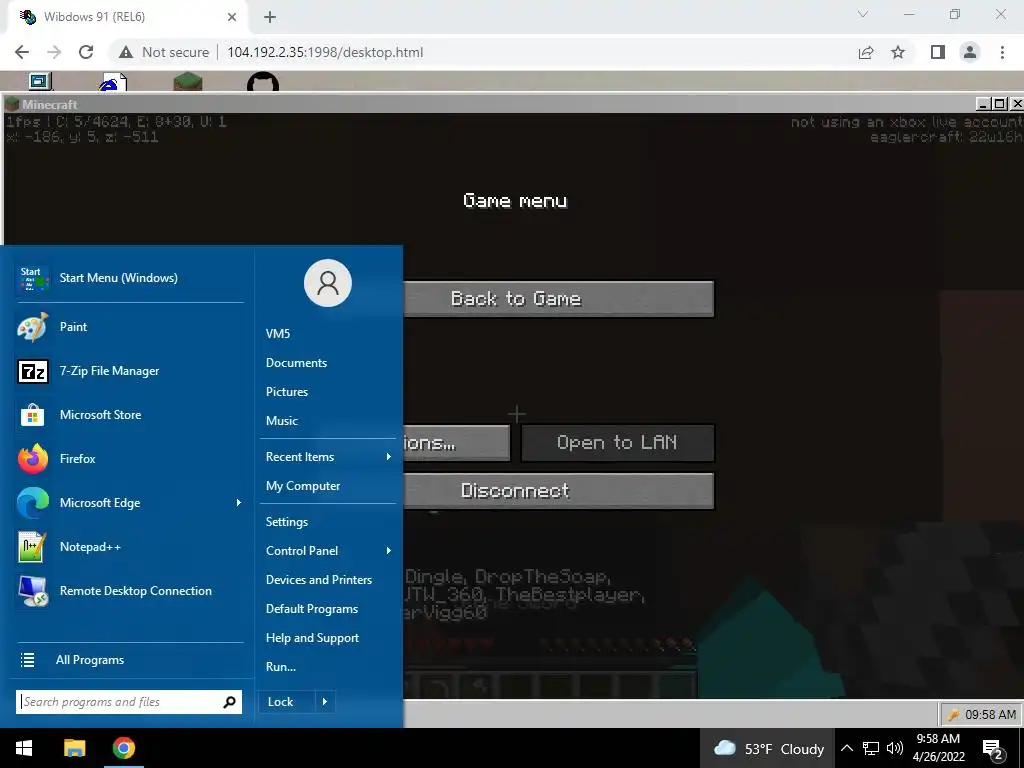The image size is (1024, 768).
Task: Click the user avatar picture
Action: tap(328, 283)
